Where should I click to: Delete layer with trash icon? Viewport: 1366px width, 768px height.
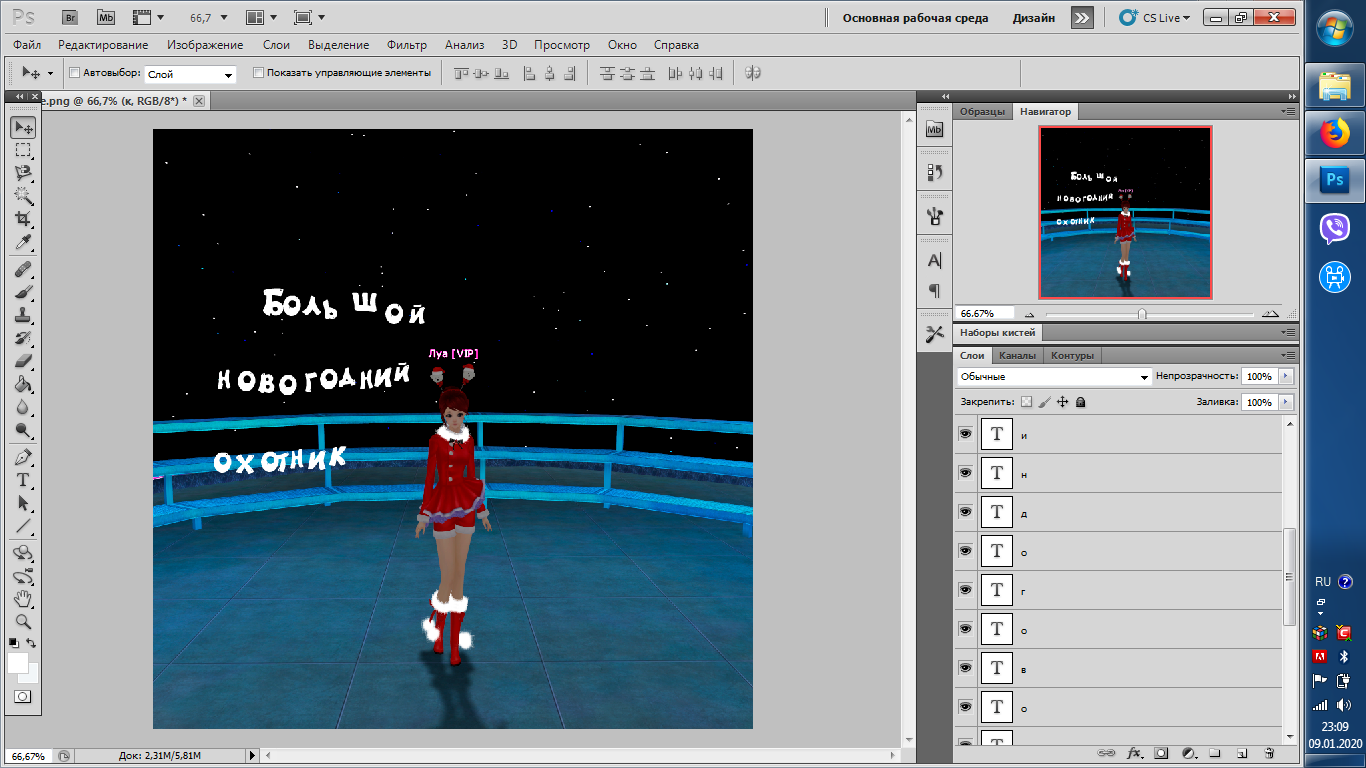1269,752
